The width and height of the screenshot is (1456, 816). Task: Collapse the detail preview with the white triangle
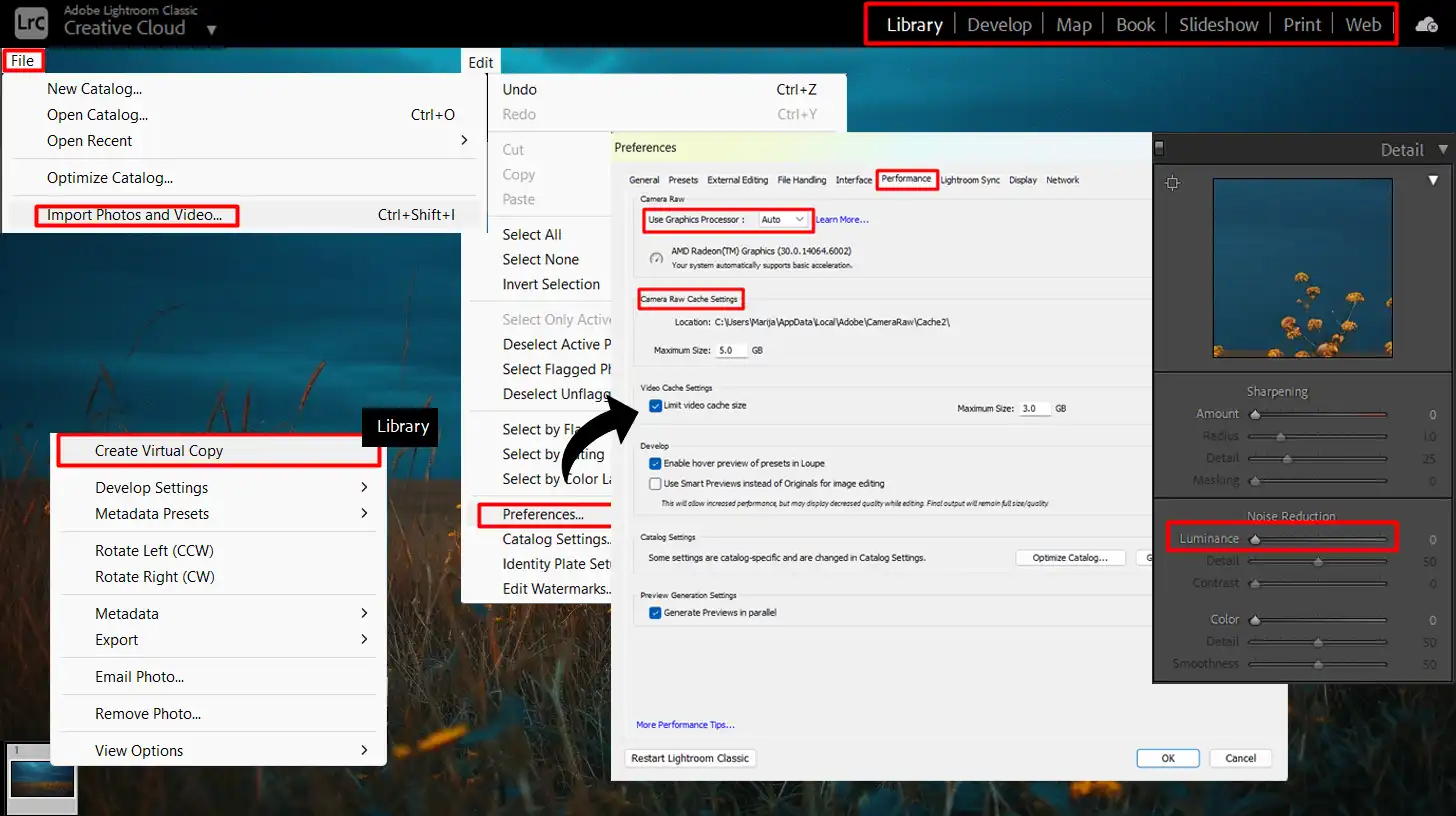click(x=1433, y=181)
